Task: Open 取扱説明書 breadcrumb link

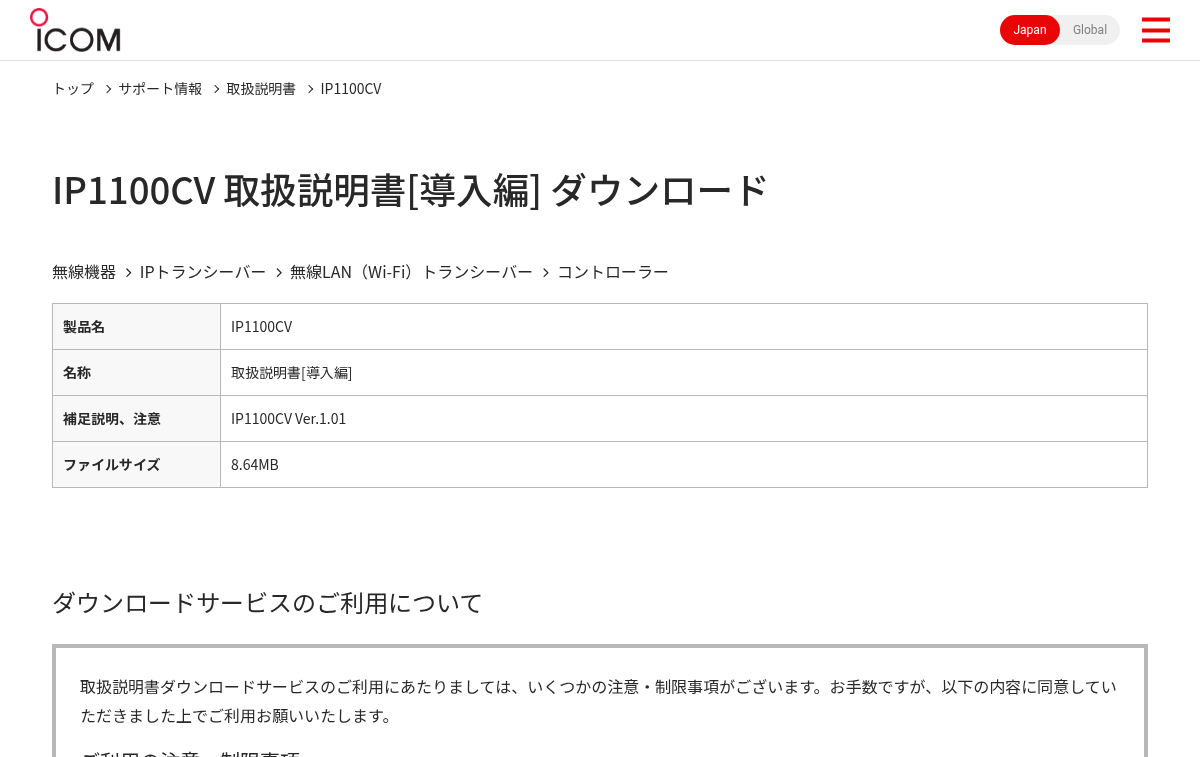Action: point(261,88)
